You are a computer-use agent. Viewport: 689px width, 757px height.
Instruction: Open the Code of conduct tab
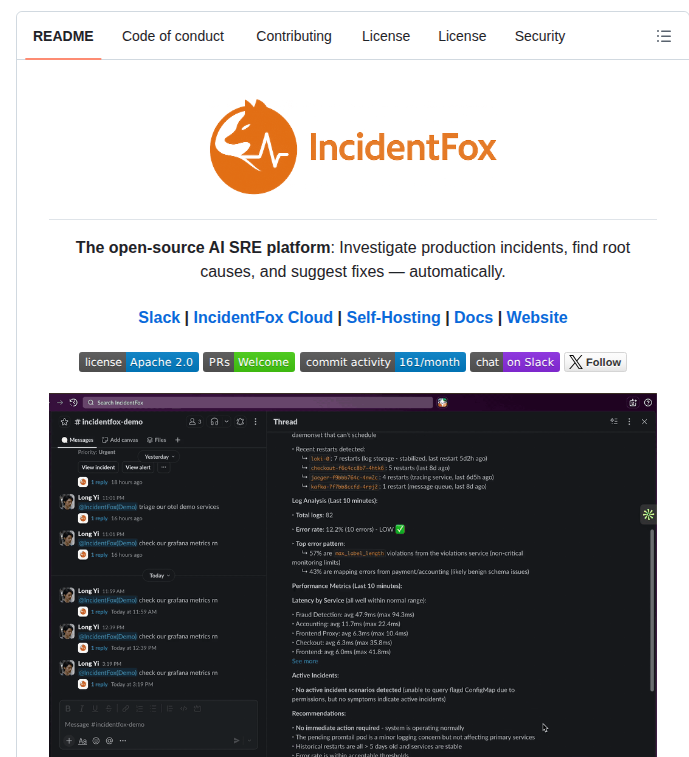pyautogui.click(x=173, y=36)
